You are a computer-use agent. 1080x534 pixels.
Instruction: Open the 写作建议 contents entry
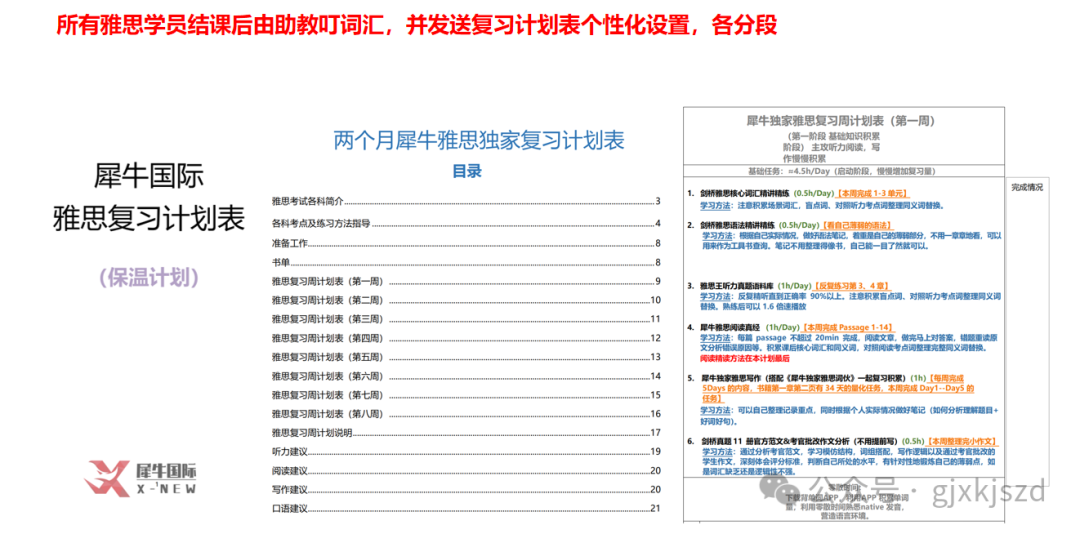tap(466, 490)
